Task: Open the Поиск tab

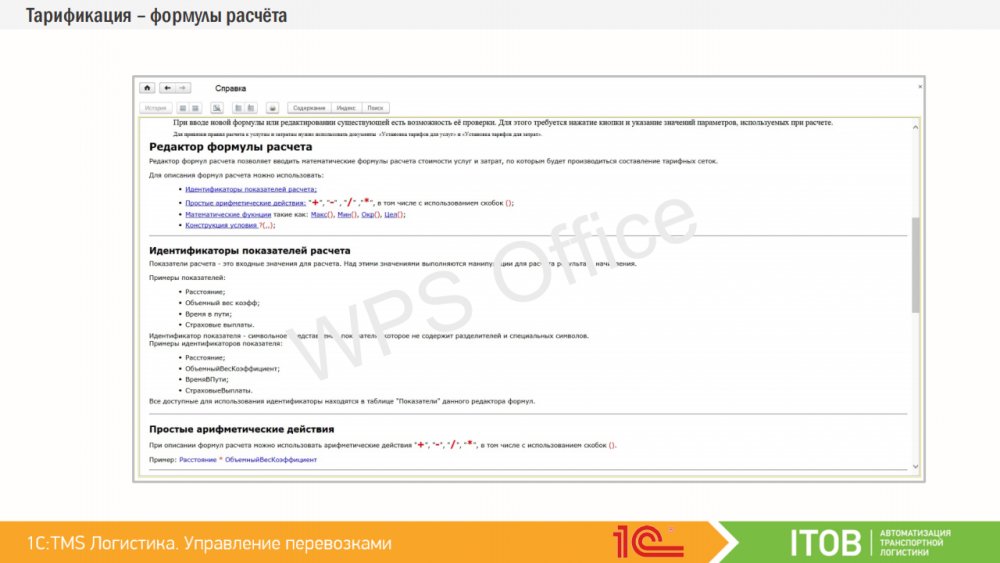Action: [x=375, y=108]
